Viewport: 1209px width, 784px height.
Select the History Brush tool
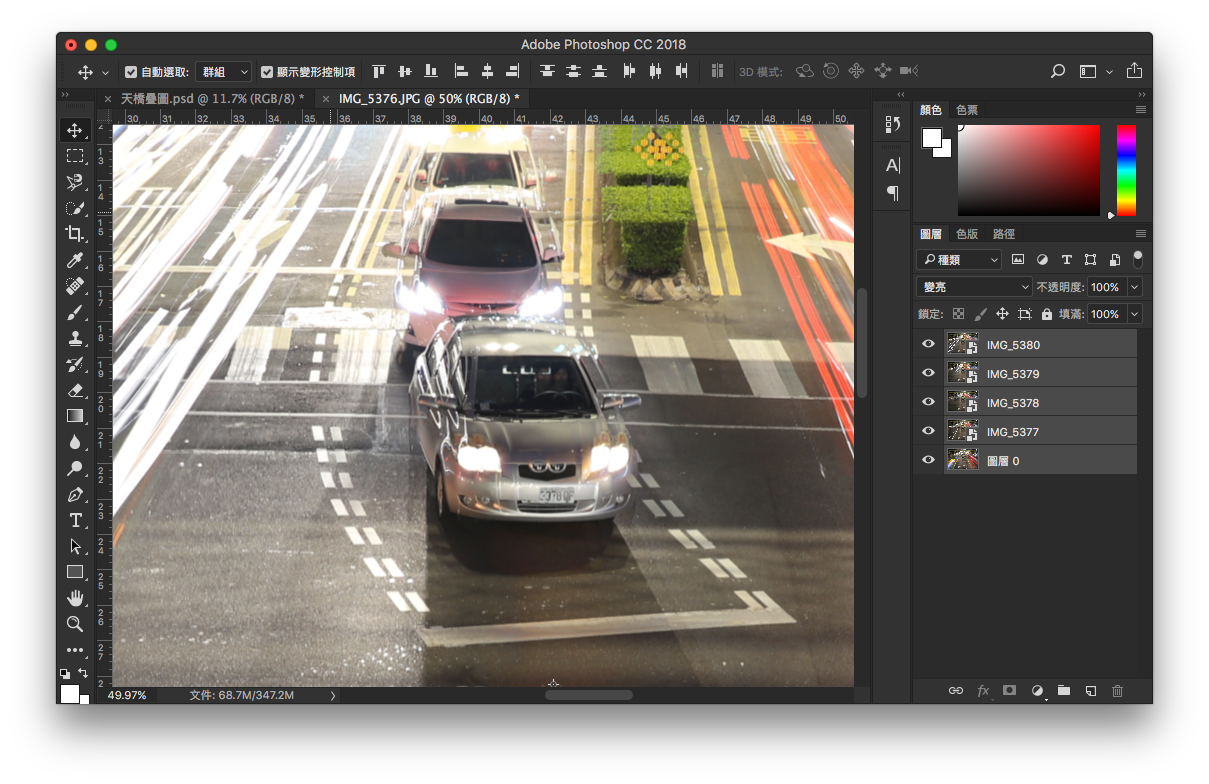[x=75, y=364]
